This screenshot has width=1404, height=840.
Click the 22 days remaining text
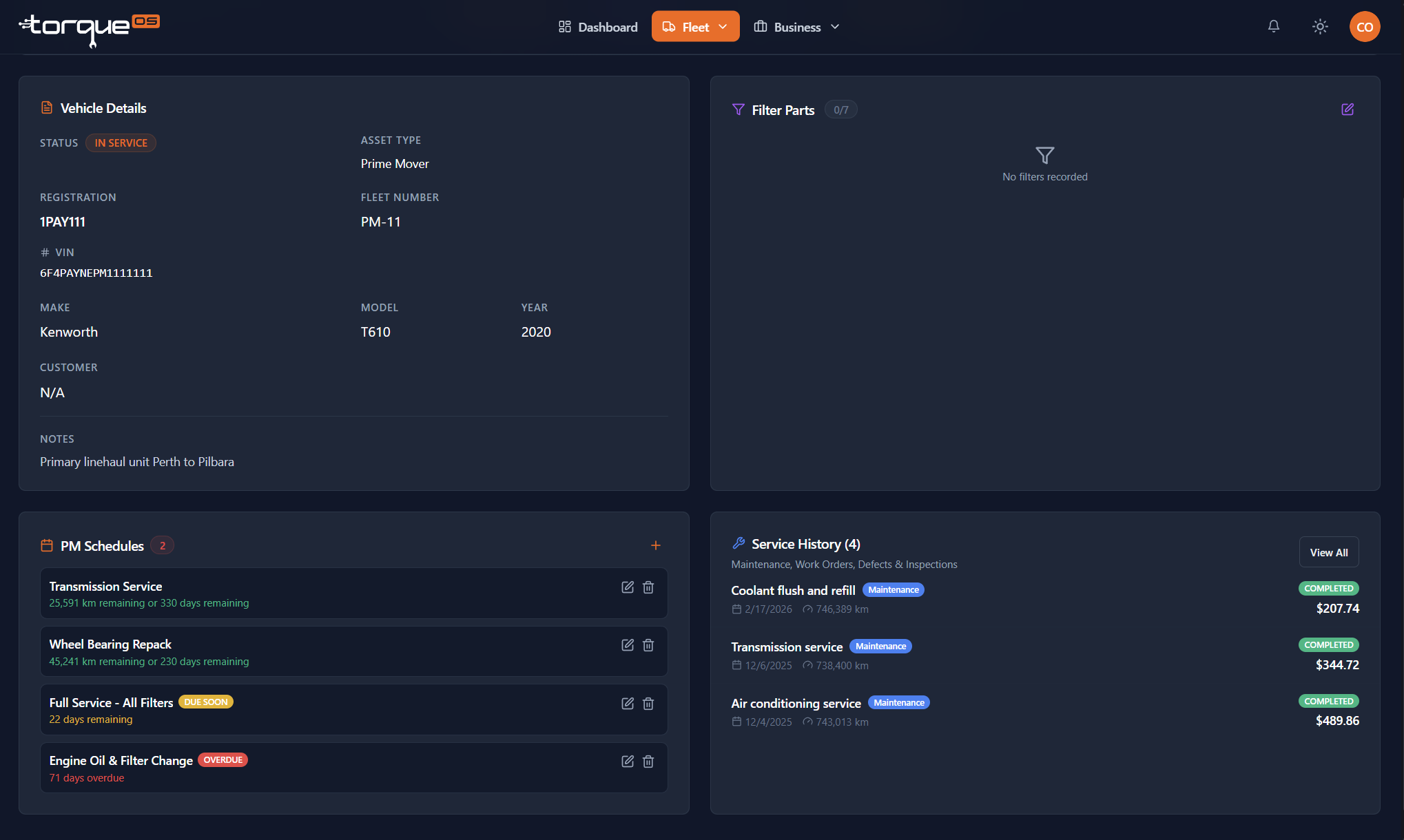point(91,719)
